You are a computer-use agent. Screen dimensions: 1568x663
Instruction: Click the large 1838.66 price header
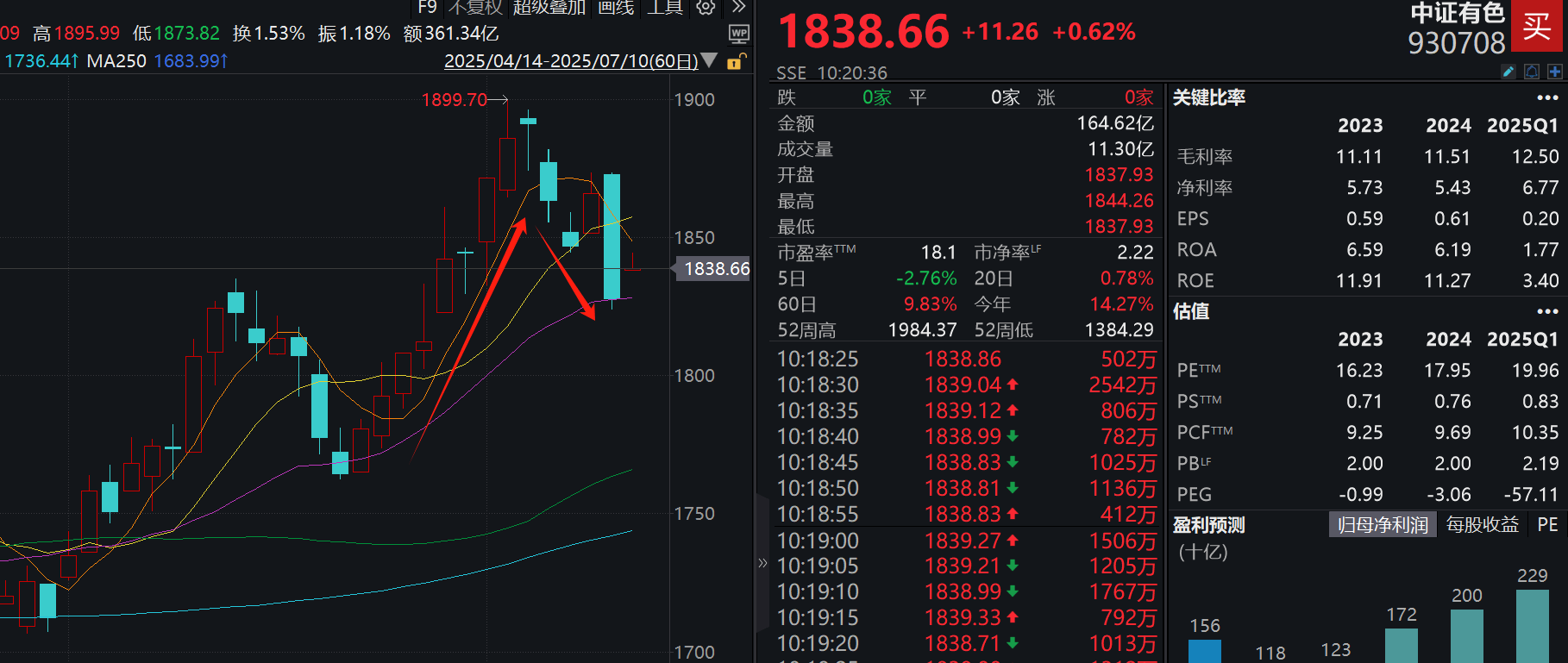[863, 31]
